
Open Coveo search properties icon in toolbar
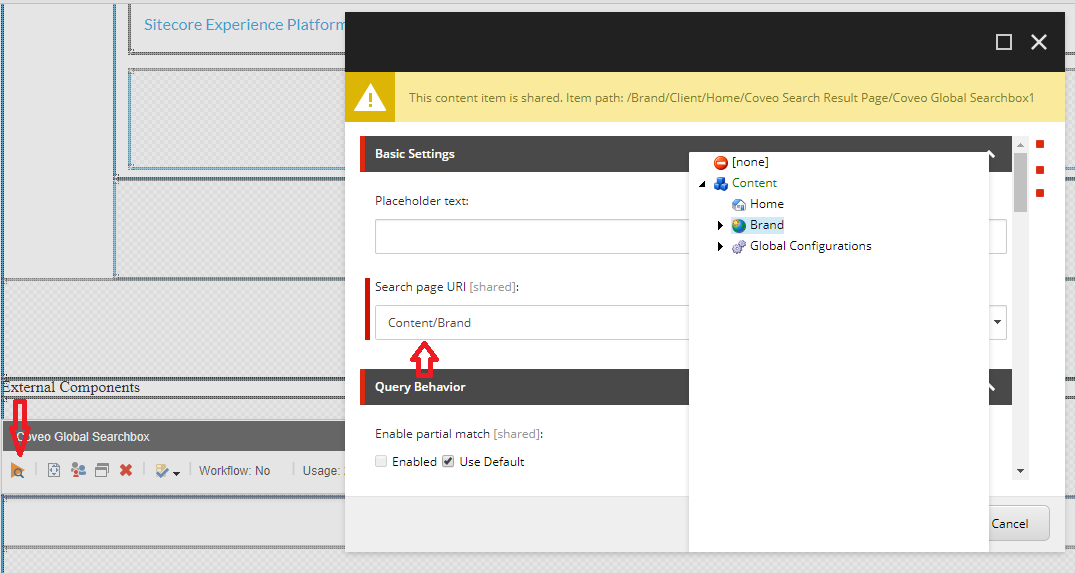(x=18, y=470)
